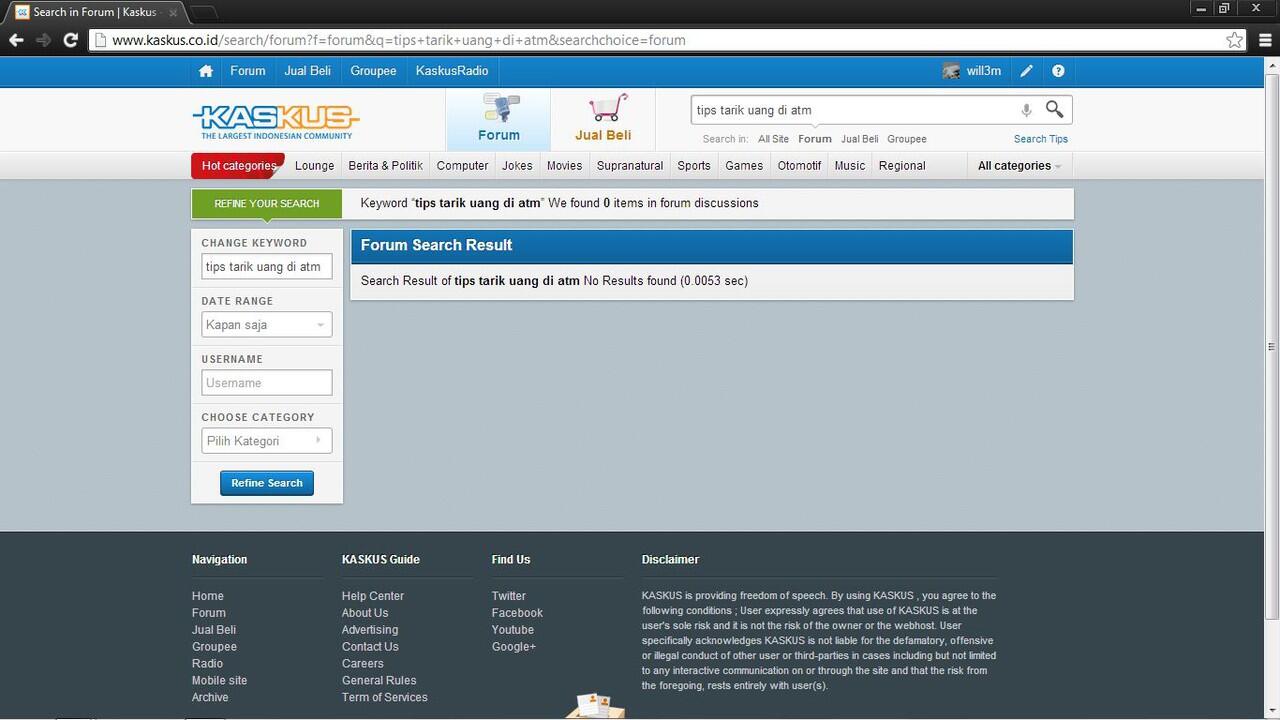Open the General Rules footer link

379,681
